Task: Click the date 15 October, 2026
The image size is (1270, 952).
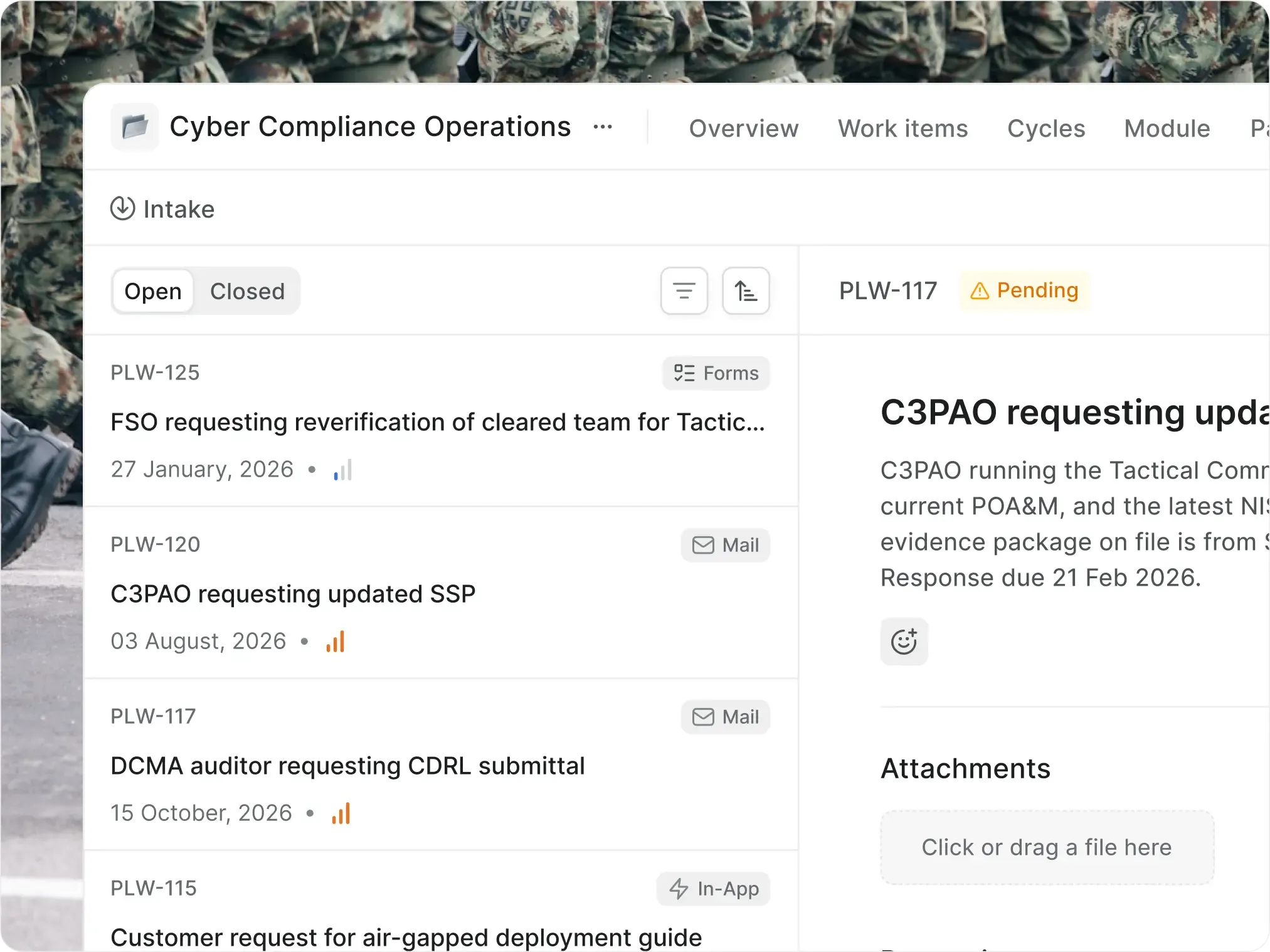Action: coord(201,813)
